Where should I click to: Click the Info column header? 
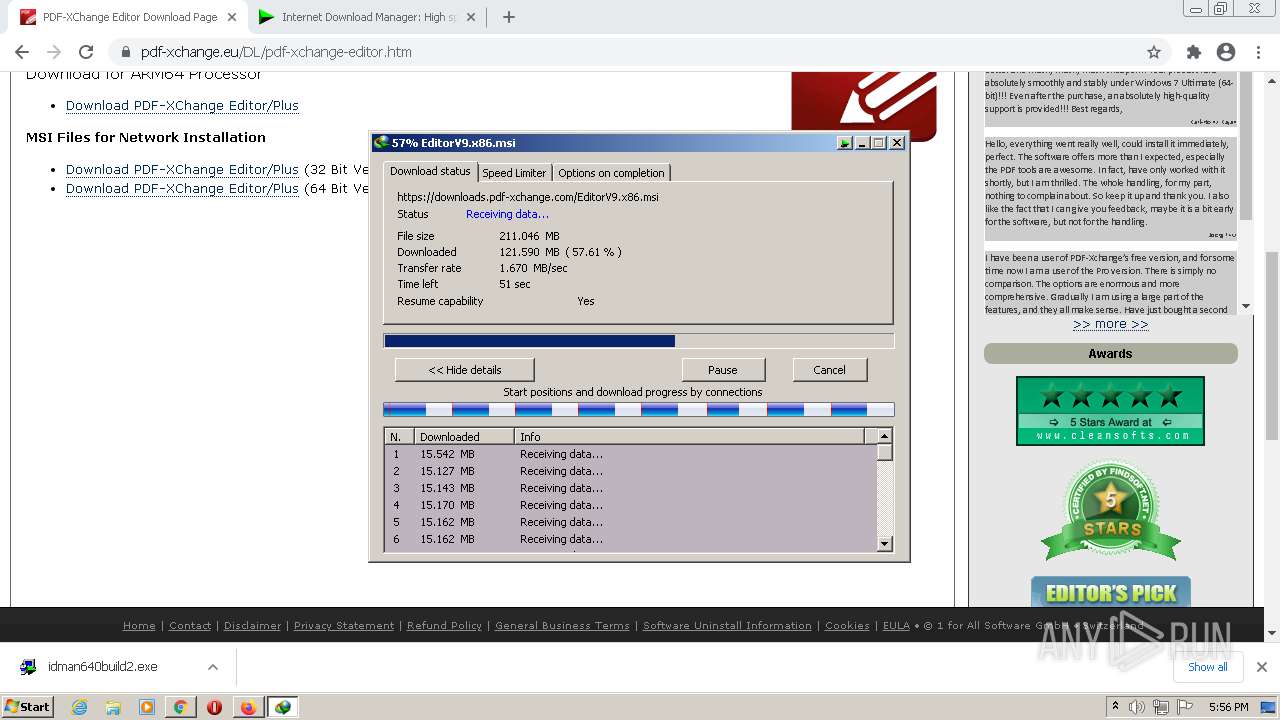point(690,437)
